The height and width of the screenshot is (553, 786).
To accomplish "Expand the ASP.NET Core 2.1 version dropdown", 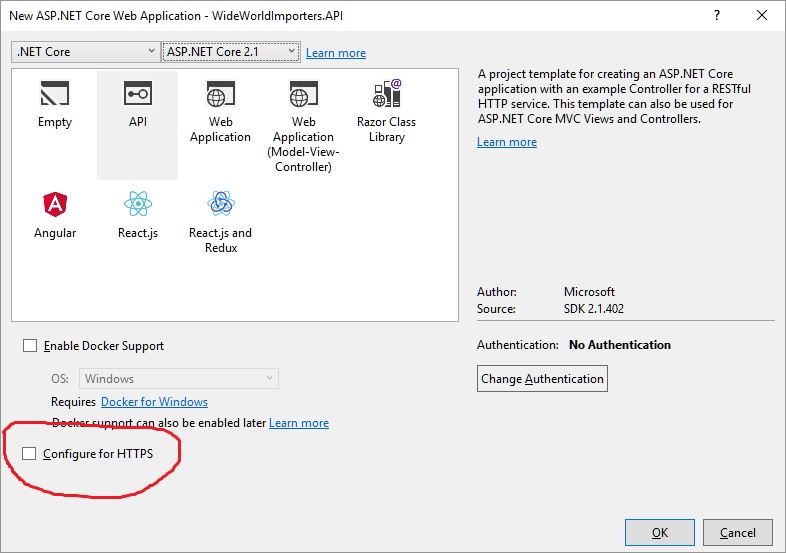I will point(231,51).
